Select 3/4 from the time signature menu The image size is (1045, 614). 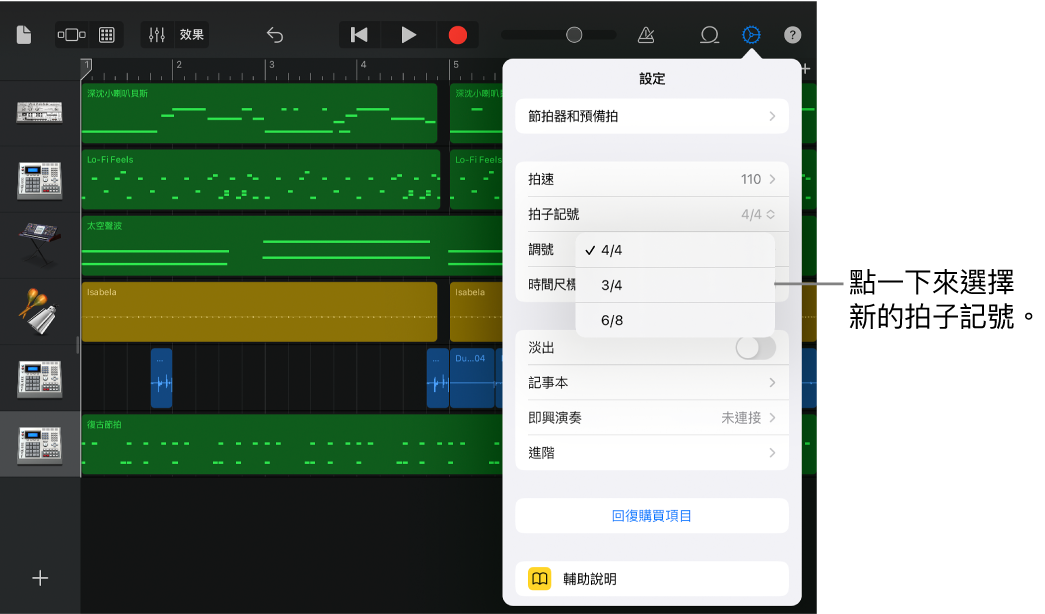(674, 285)
